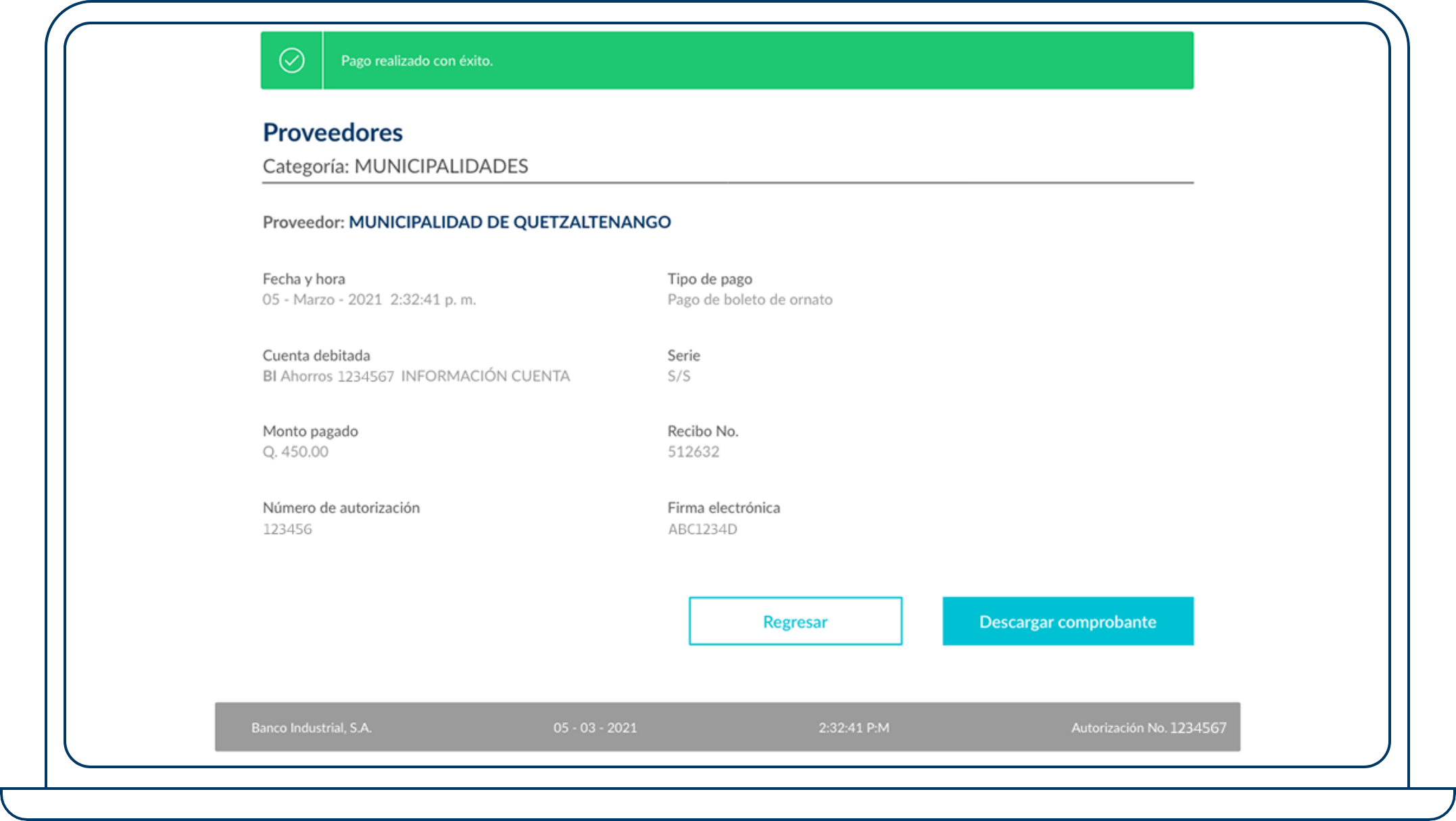Screen dimensions: 1456x821
Task: Click electronic signature 'ABC1234D'
Action: point(703,529)
